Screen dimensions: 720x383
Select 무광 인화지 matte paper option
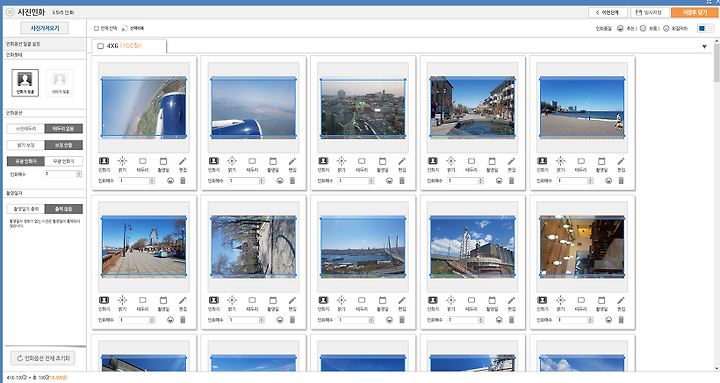coord(64,161)
